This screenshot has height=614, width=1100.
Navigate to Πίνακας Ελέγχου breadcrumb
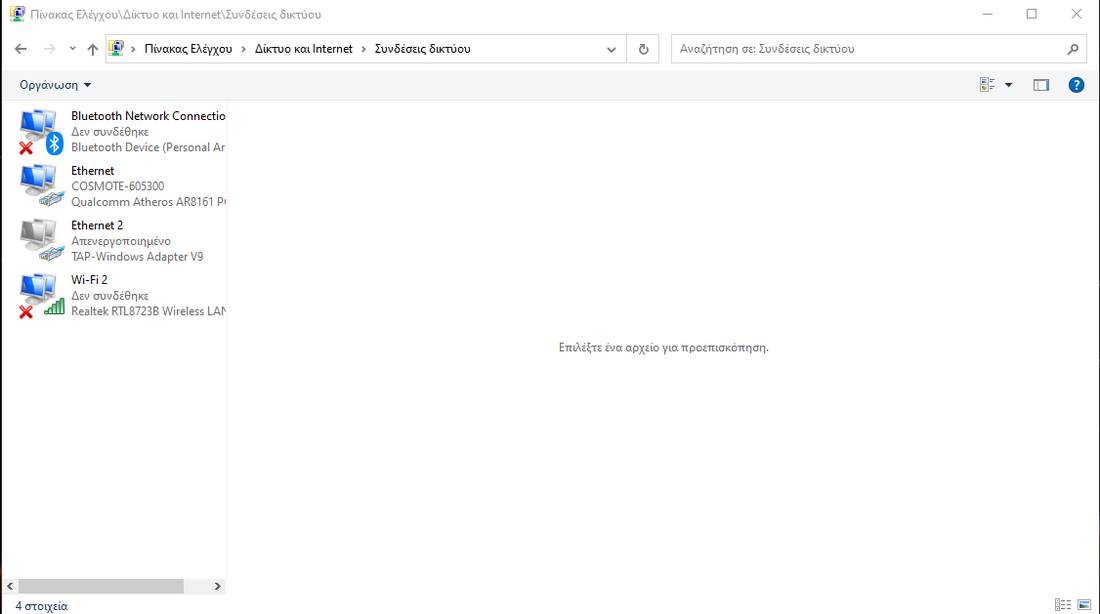[x=188, y=49]
